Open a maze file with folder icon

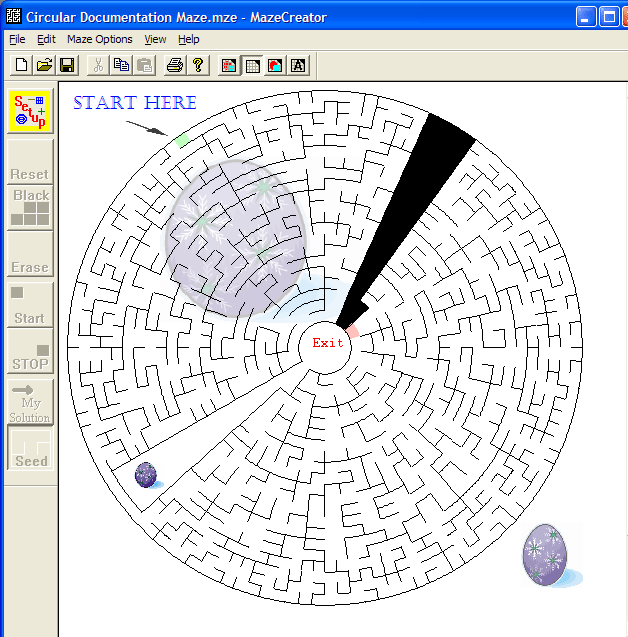pyautogui.click(x=44, y=65)
